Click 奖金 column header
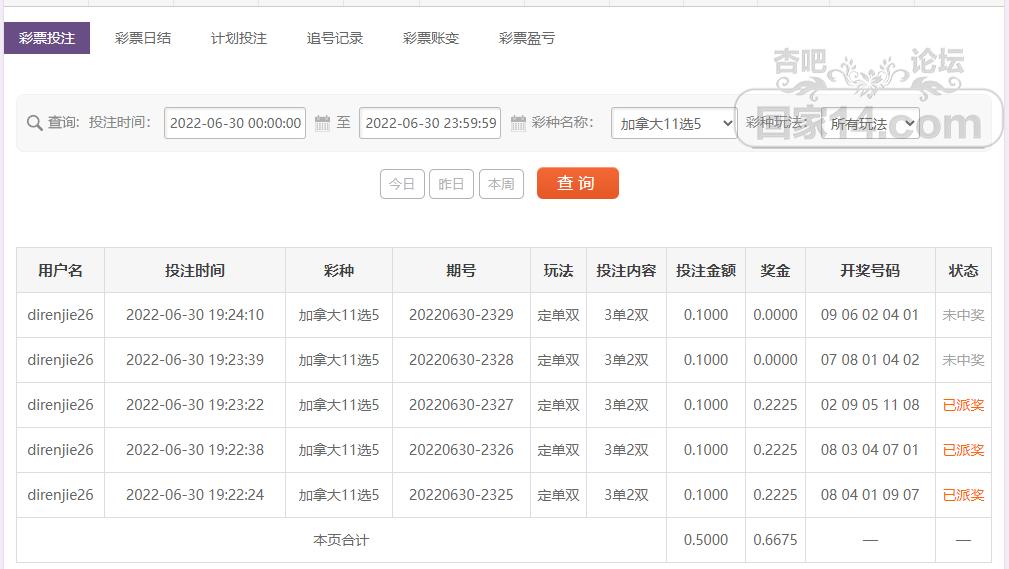The height and width of the screenshot is (569, 1009). 775,270
